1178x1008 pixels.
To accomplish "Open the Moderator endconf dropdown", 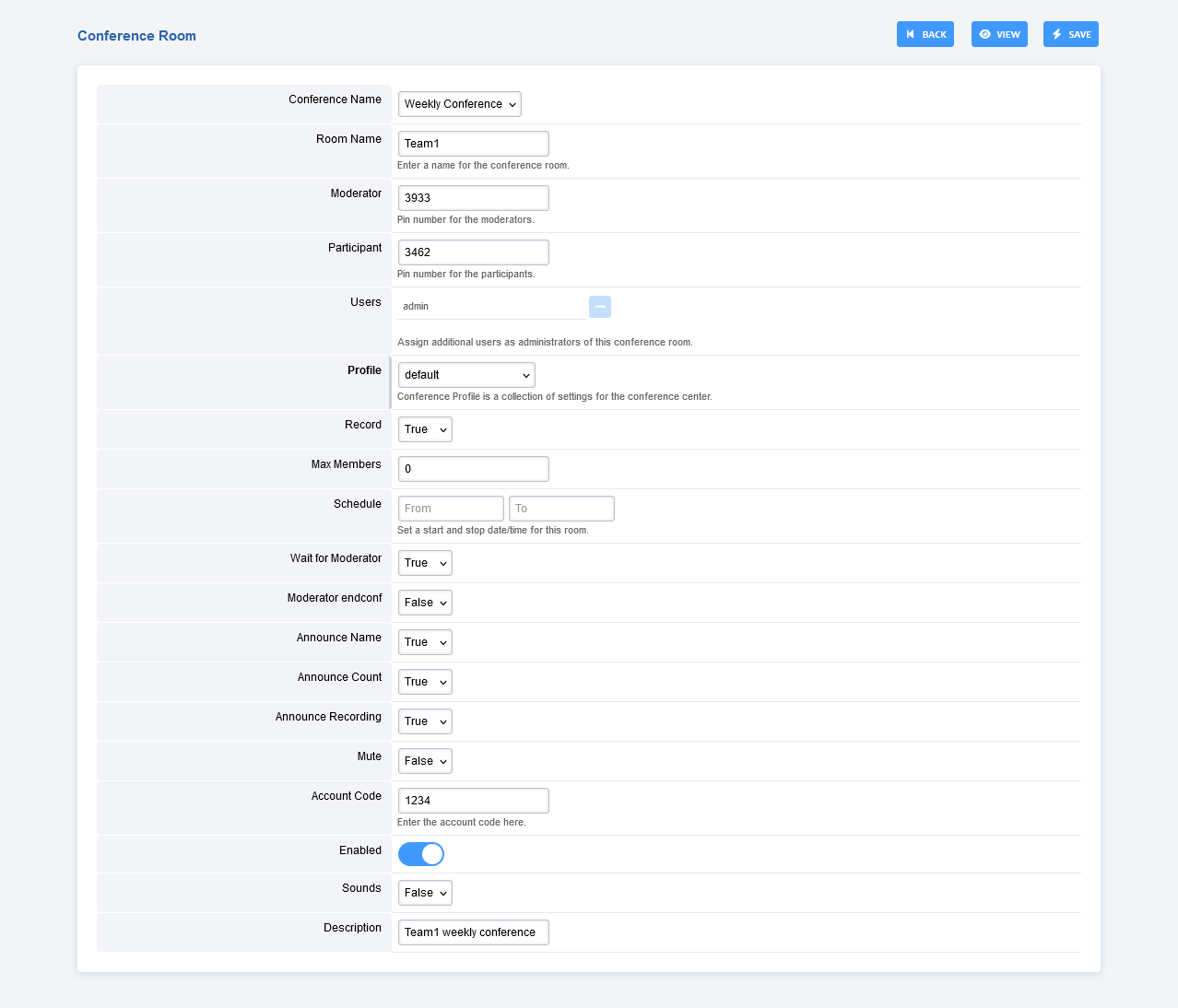I will pyautogui.click(x=425, y=603).
